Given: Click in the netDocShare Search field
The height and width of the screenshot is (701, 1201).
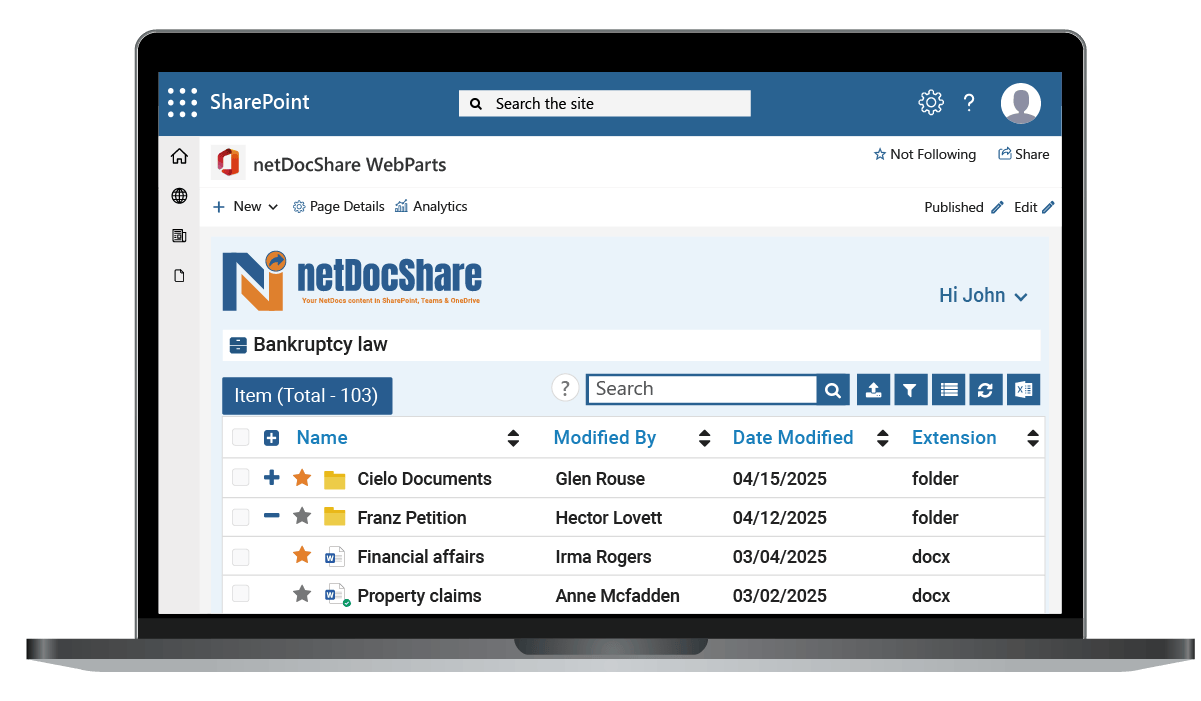Looking at the screenshot, I should point(702,389).
